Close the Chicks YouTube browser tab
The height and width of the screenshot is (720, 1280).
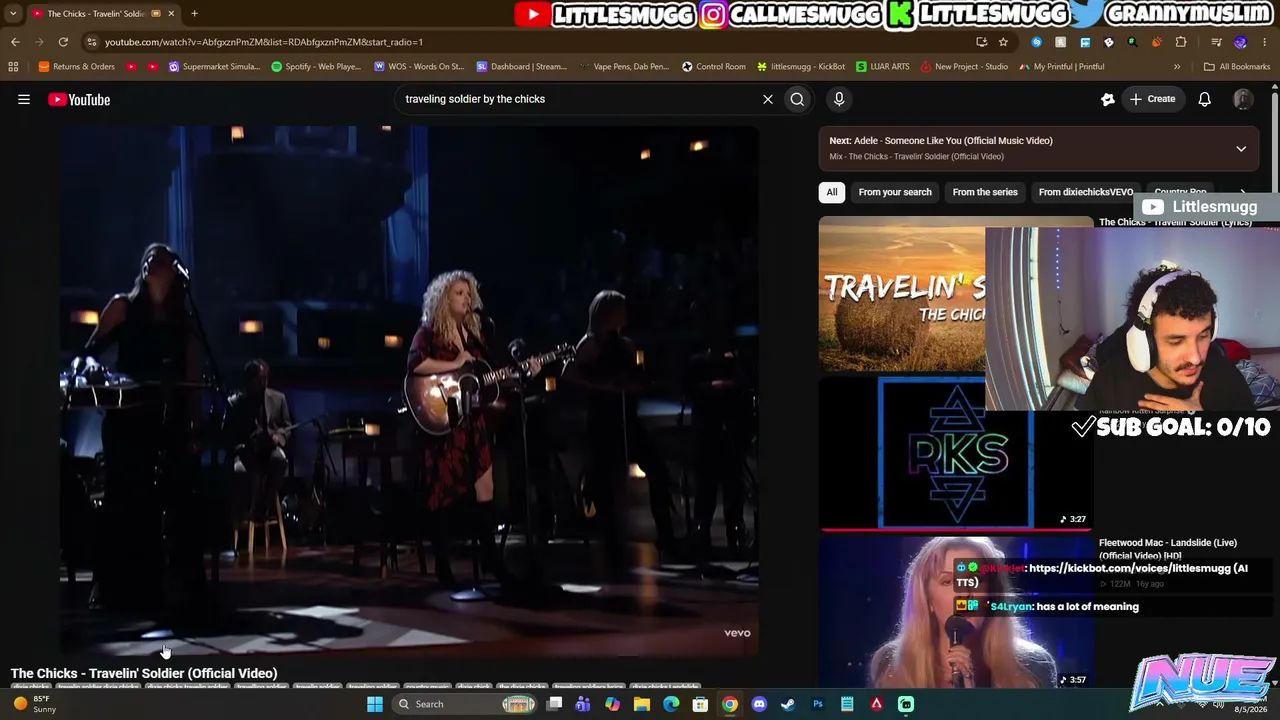click(x=171, y=13)
